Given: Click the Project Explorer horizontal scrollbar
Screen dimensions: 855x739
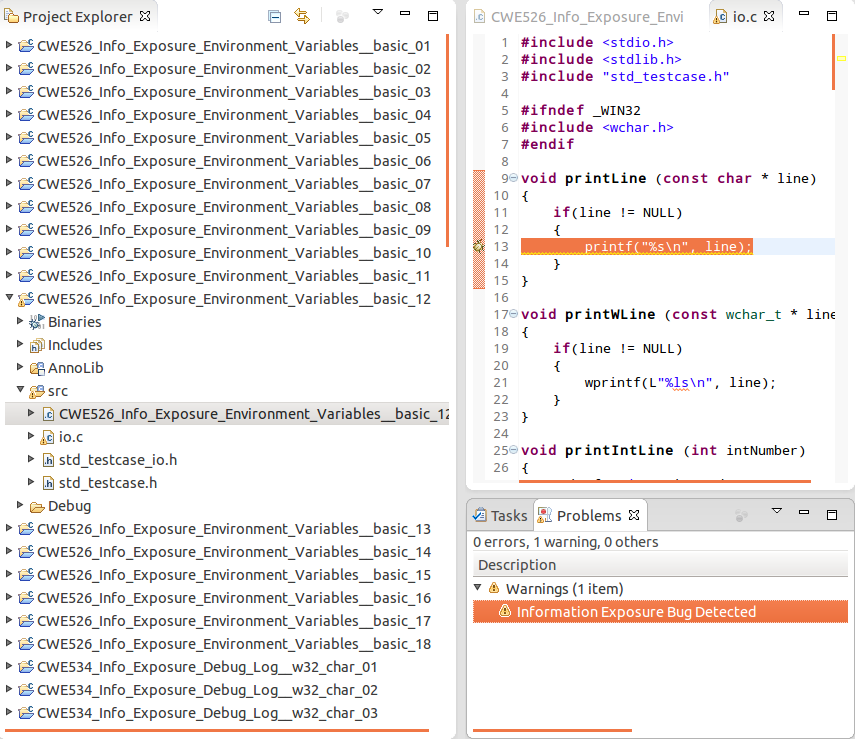Looking at the screenshot, I should [x=217, y=730].
